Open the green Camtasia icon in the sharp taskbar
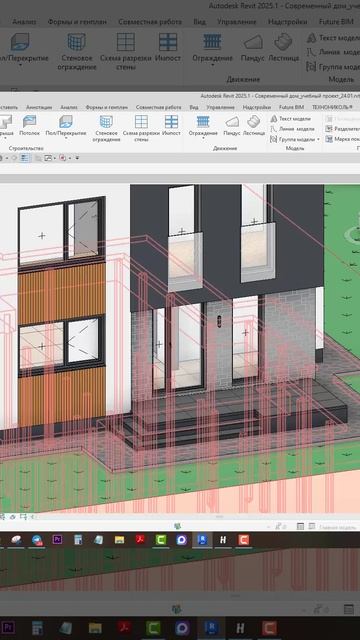The image size is (360, 640). point(161,540)
